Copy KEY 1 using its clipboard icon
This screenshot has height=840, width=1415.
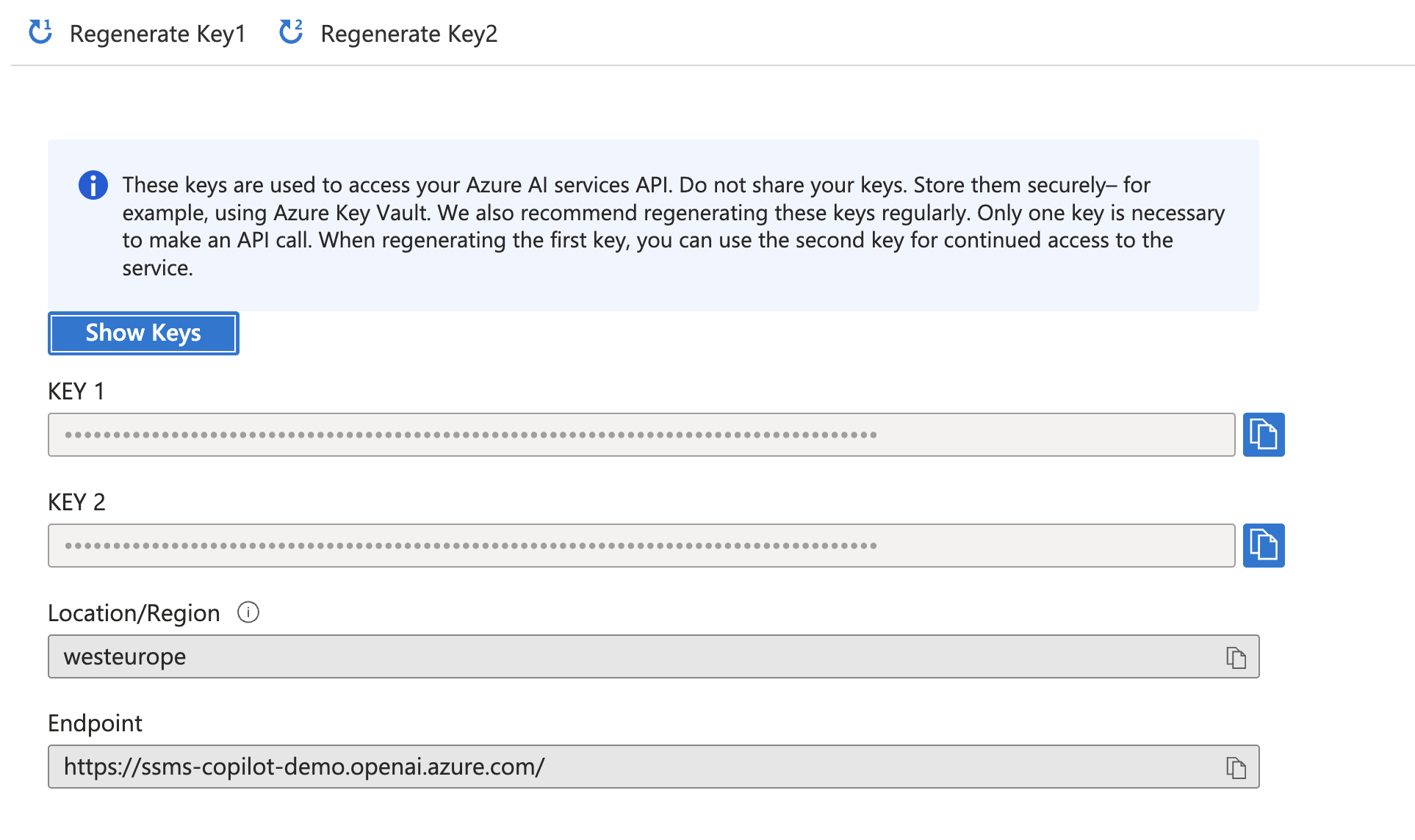pyautogui.click(x=1264, y=435)
